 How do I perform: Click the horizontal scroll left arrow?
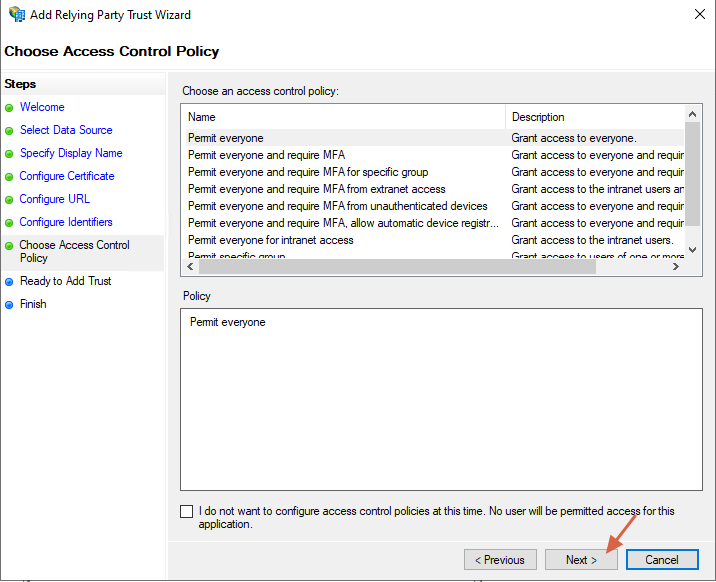pos(190,267)
